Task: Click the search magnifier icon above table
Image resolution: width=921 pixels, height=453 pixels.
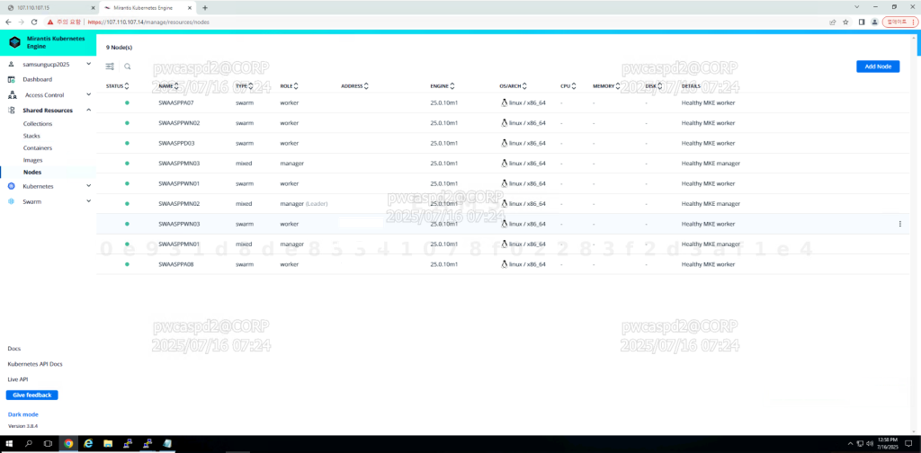Action: pos(127,67)
